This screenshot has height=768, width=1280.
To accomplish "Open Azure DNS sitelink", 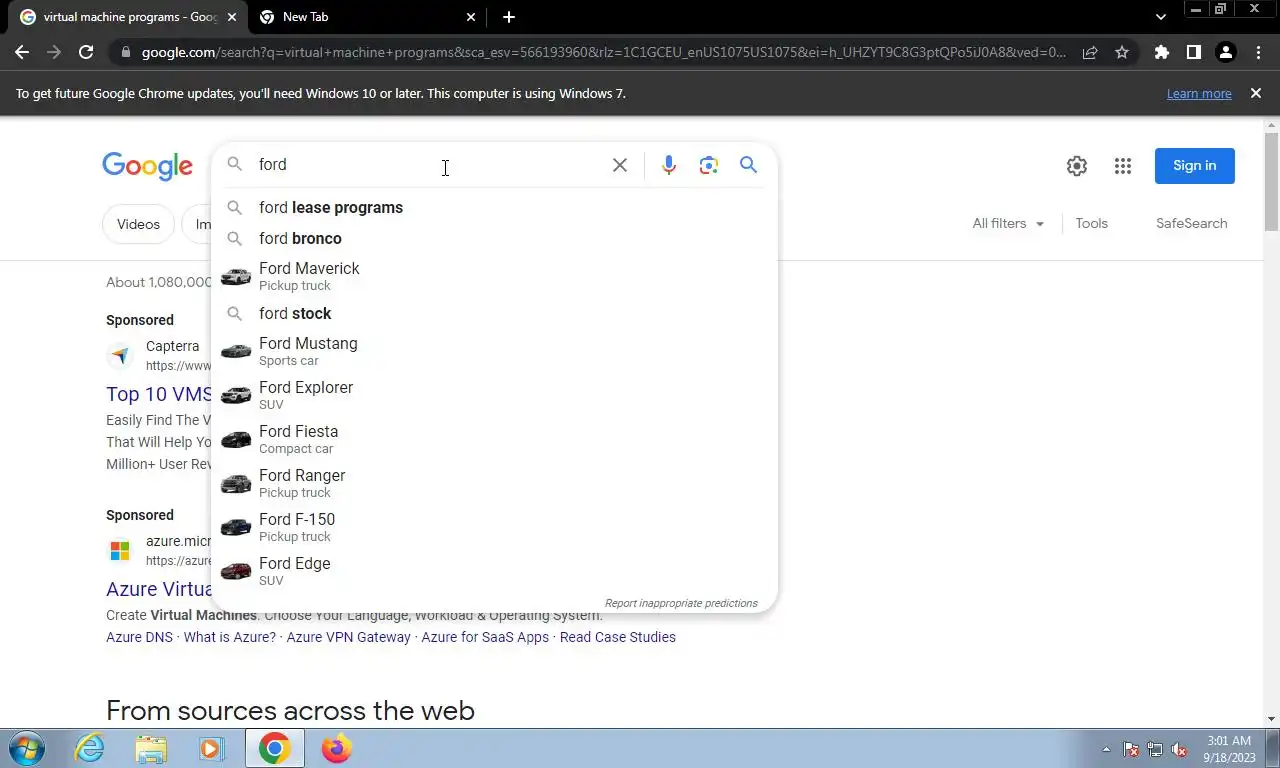I will 139,637.
